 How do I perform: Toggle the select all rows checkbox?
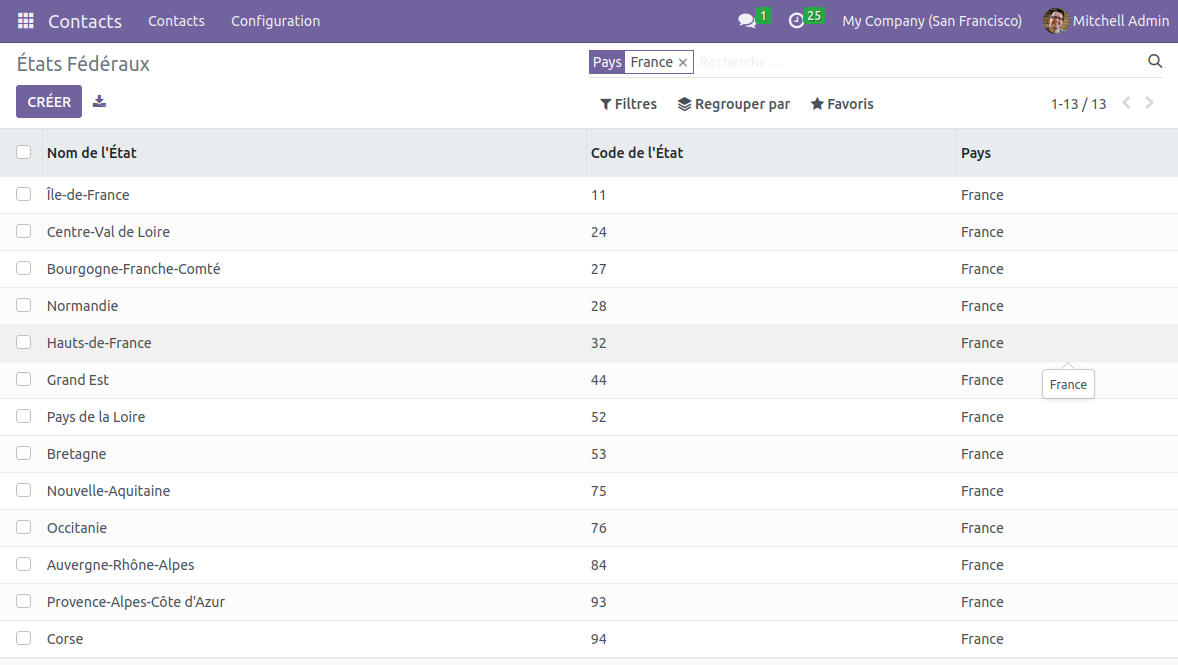pos(24,153)
